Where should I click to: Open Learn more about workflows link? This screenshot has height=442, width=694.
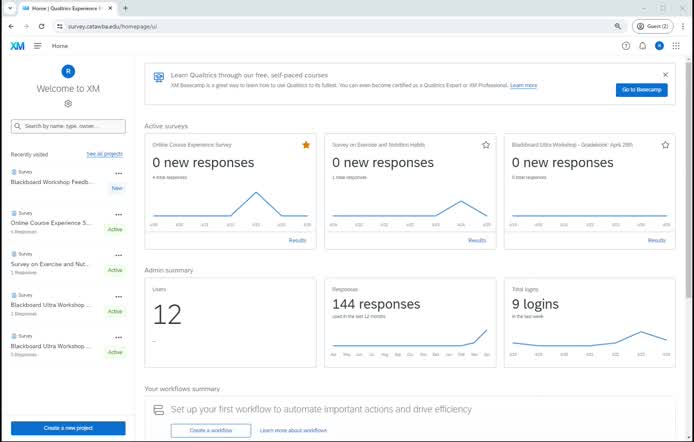[293, 430]
